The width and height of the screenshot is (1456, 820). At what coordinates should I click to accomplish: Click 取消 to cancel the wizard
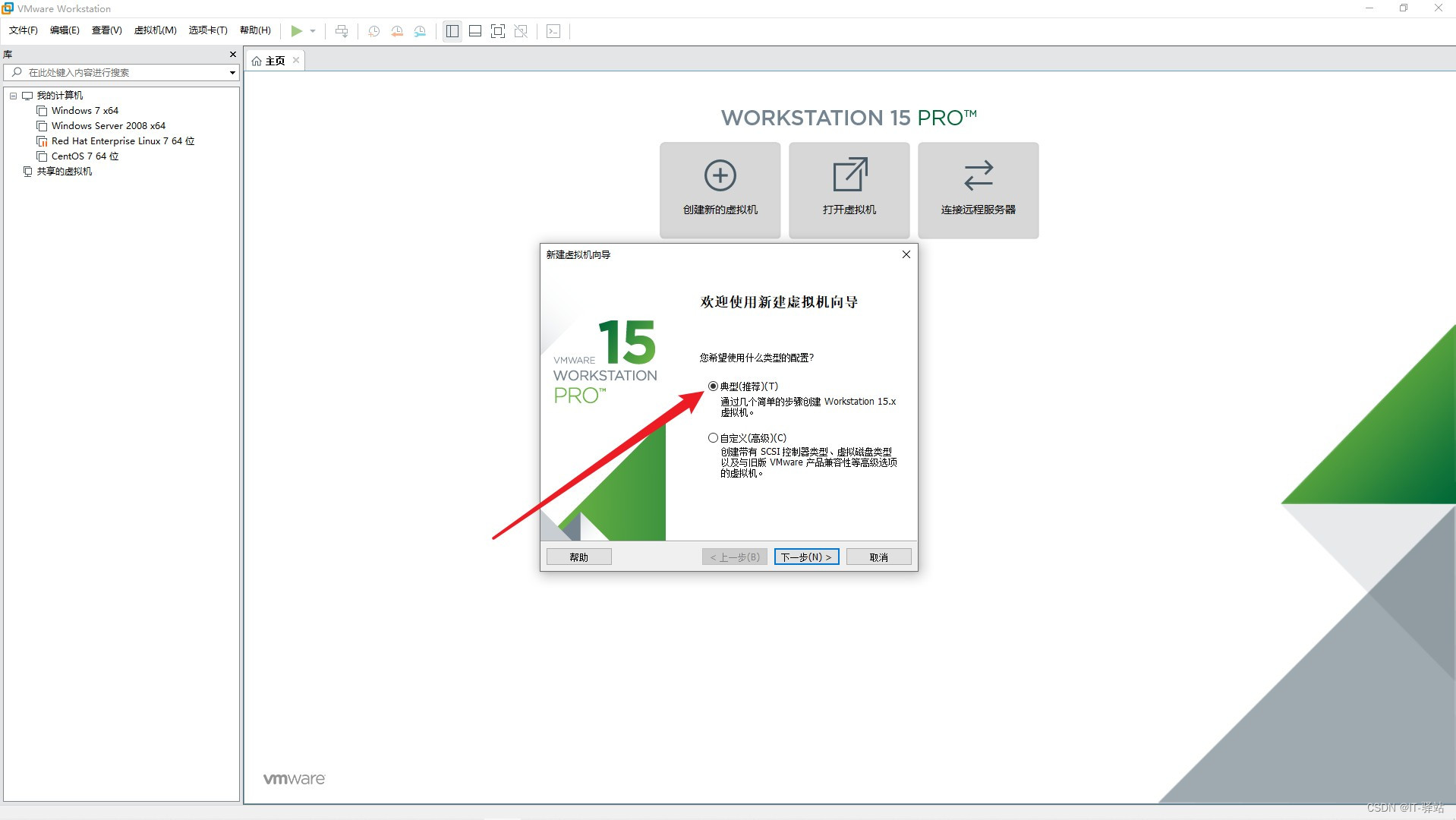point(878,557)
